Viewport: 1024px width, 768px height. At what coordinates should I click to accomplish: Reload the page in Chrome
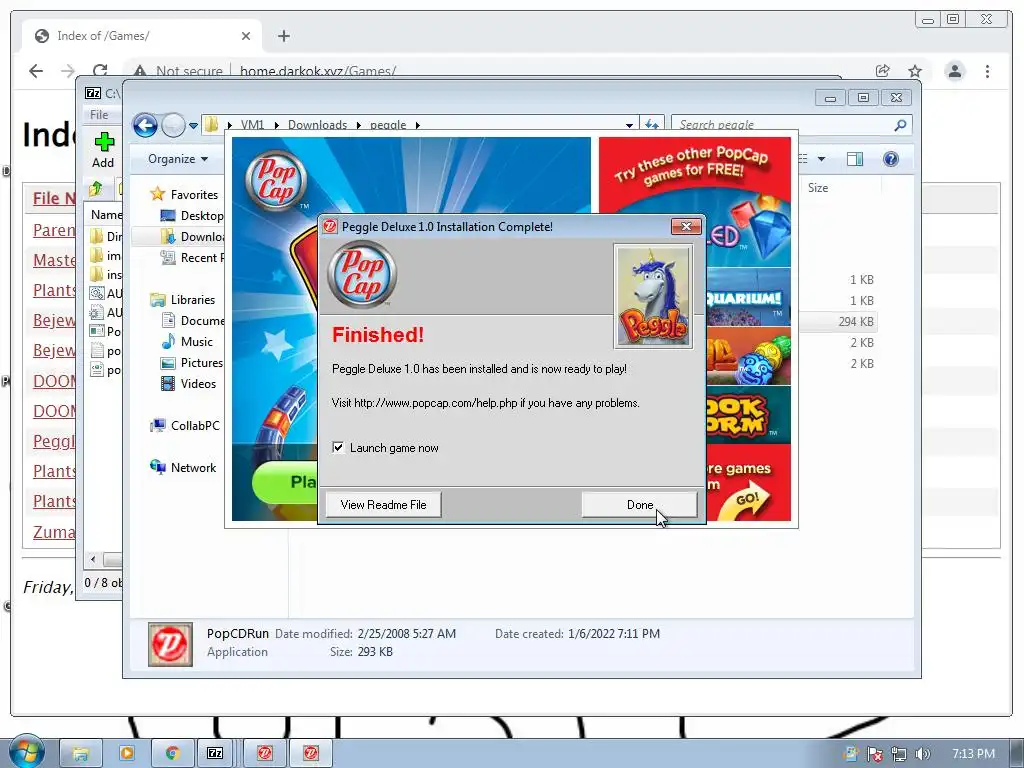(x=99, y=71)
